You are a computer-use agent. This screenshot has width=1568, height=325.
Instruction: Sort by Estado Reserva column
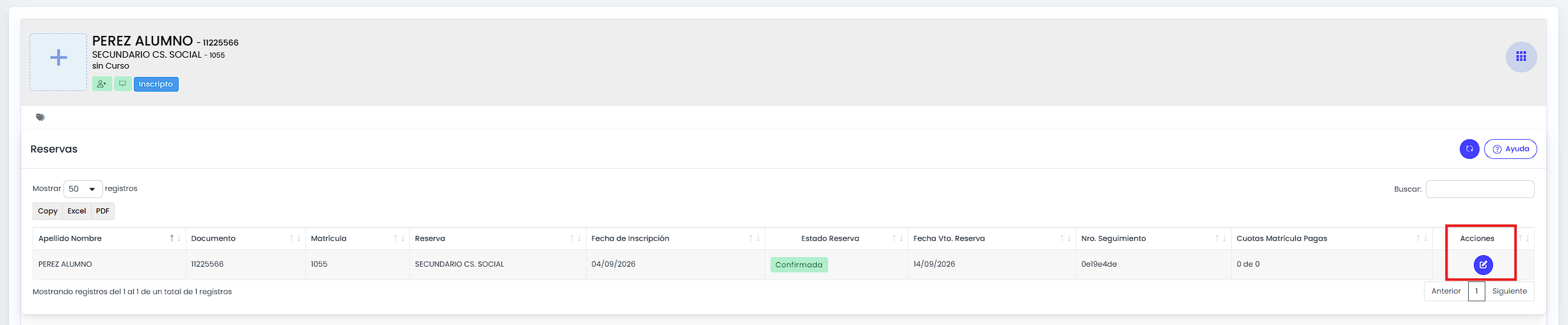point(836,238)
